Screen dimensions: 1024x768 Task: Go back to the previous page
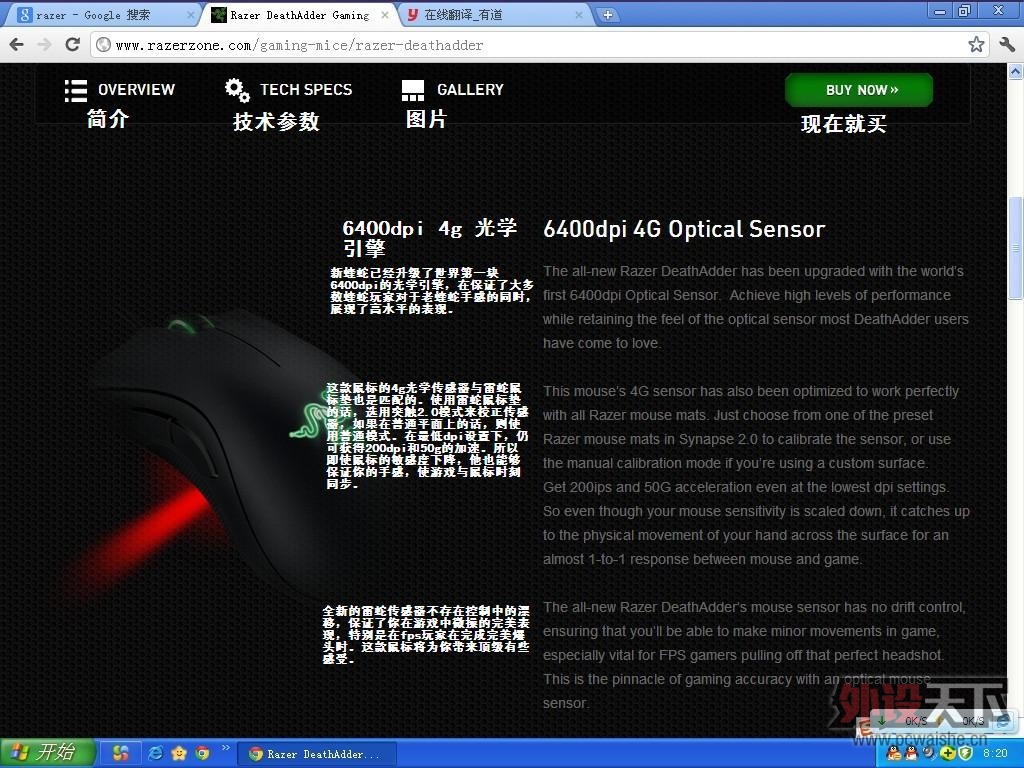[17, 44]
